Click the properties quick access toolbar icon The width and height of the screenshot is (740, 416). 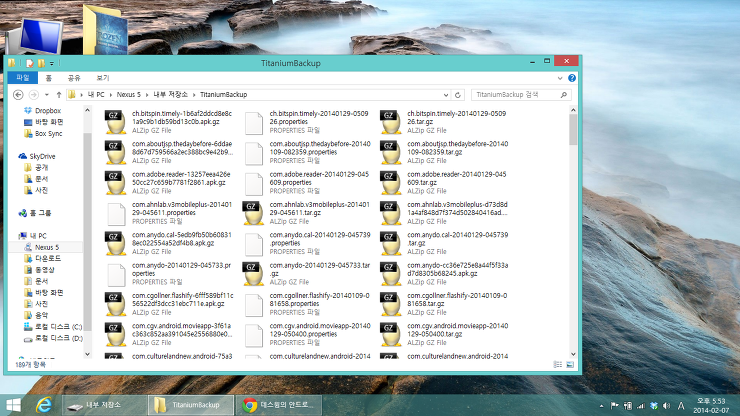(30, 63)
